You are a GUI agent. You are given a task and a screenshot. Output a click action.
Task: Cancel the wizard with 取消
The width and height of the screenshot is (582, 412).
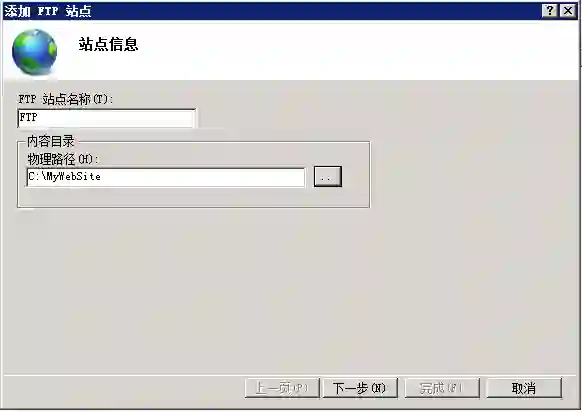point(524,388)
